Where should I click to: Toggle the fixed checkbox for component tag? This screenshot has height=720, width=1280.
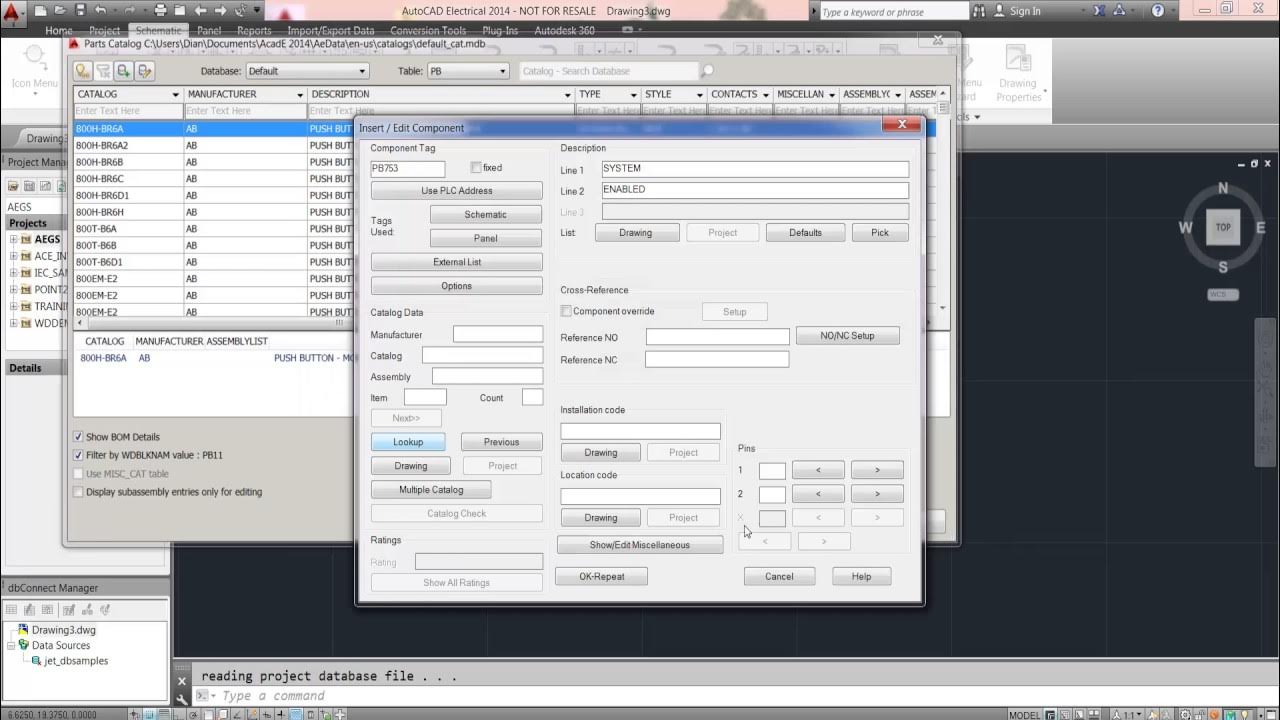coord(476,168)
